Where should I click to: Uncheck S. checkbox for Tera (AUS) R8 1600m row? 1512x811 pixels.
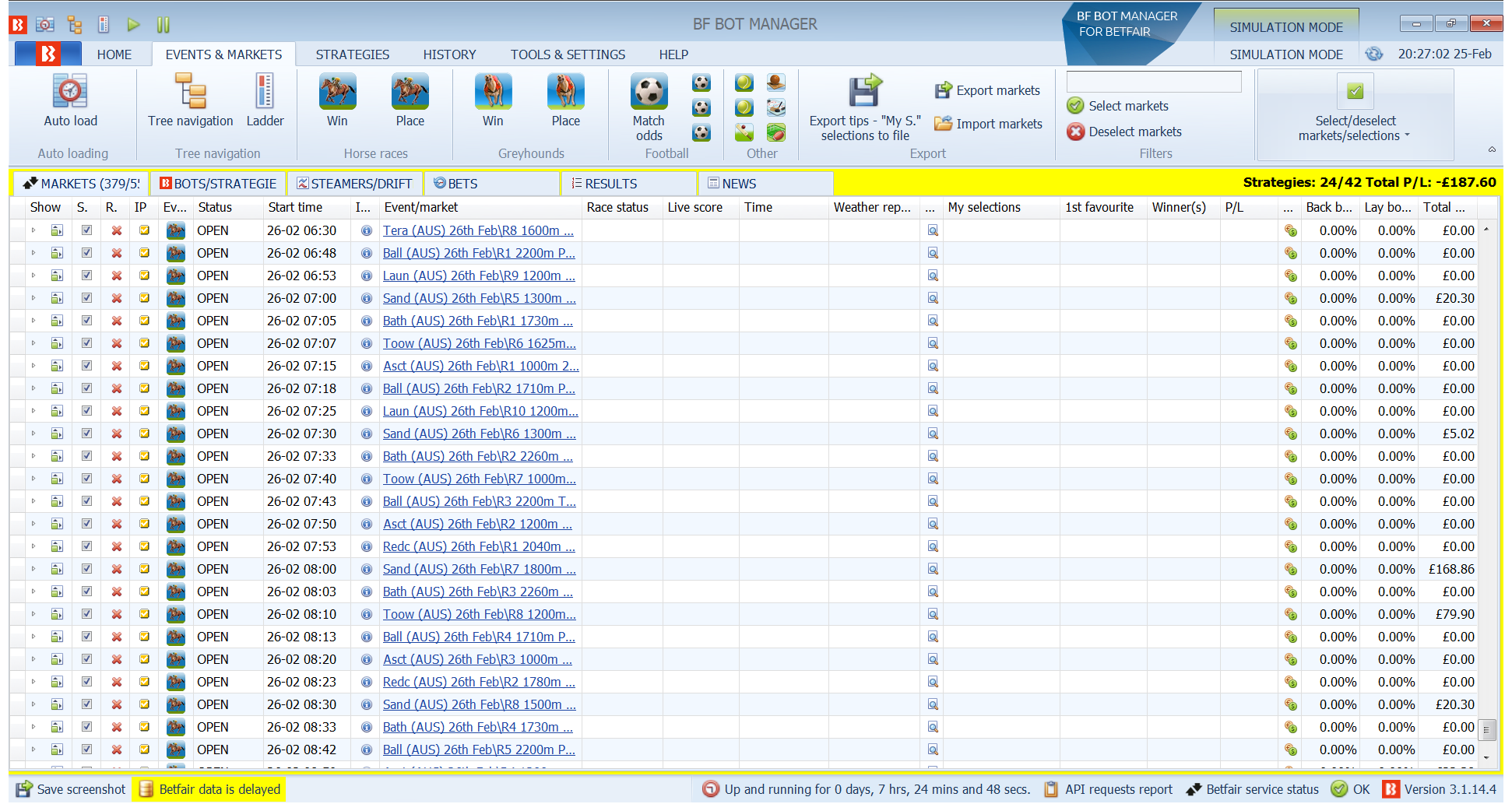(86, 230)
